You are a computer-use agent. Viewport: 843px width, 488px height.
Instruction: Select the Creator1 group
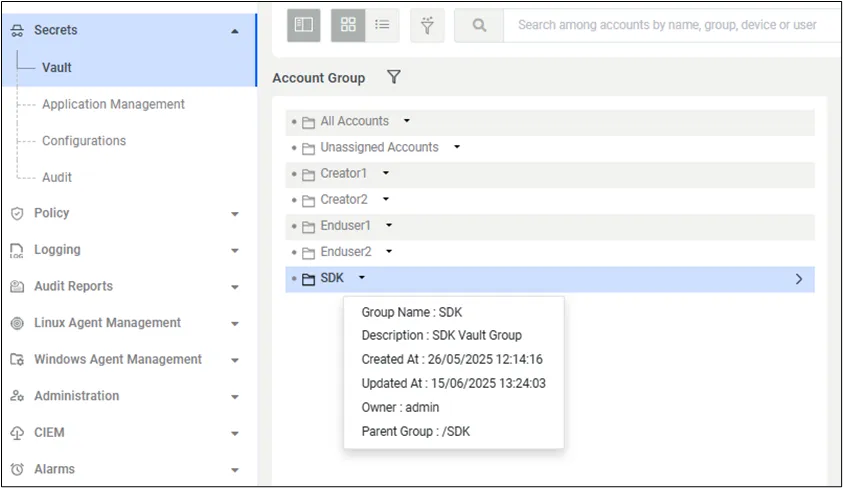[x=344, y=174]
